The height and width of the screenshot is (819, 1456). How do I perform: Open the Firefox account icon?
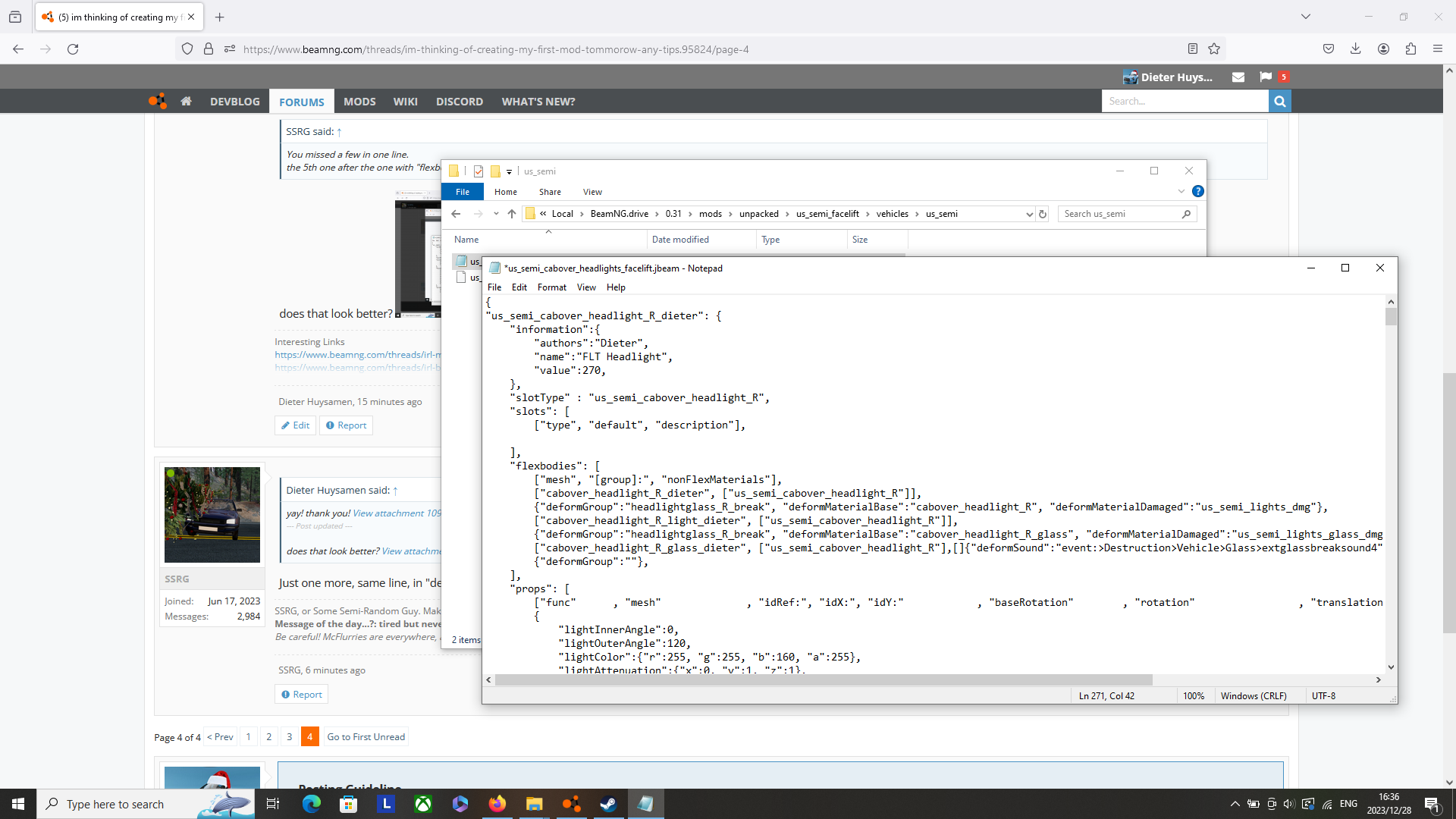(1384, 49)
